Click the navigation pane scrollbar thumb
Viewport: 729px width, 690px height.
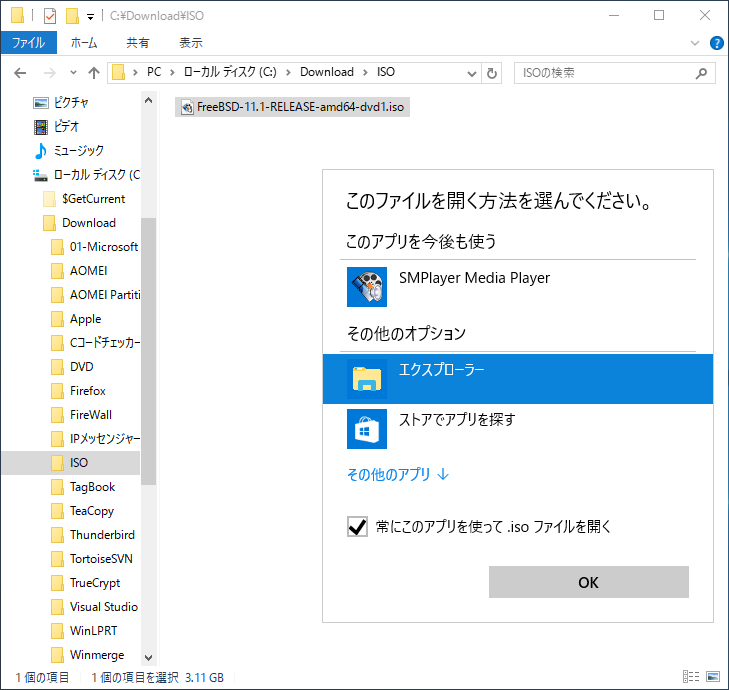[148, 352]
